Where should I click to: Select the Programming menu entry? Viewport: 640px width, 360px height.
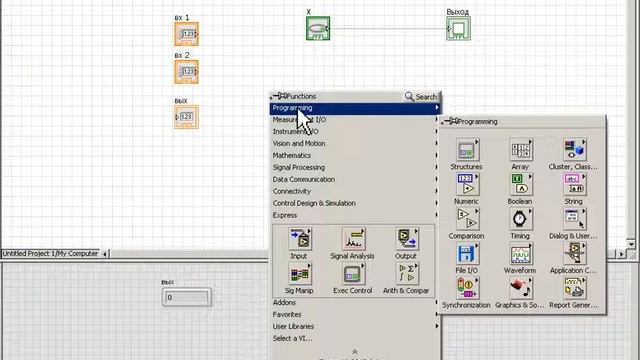(355, 108)
